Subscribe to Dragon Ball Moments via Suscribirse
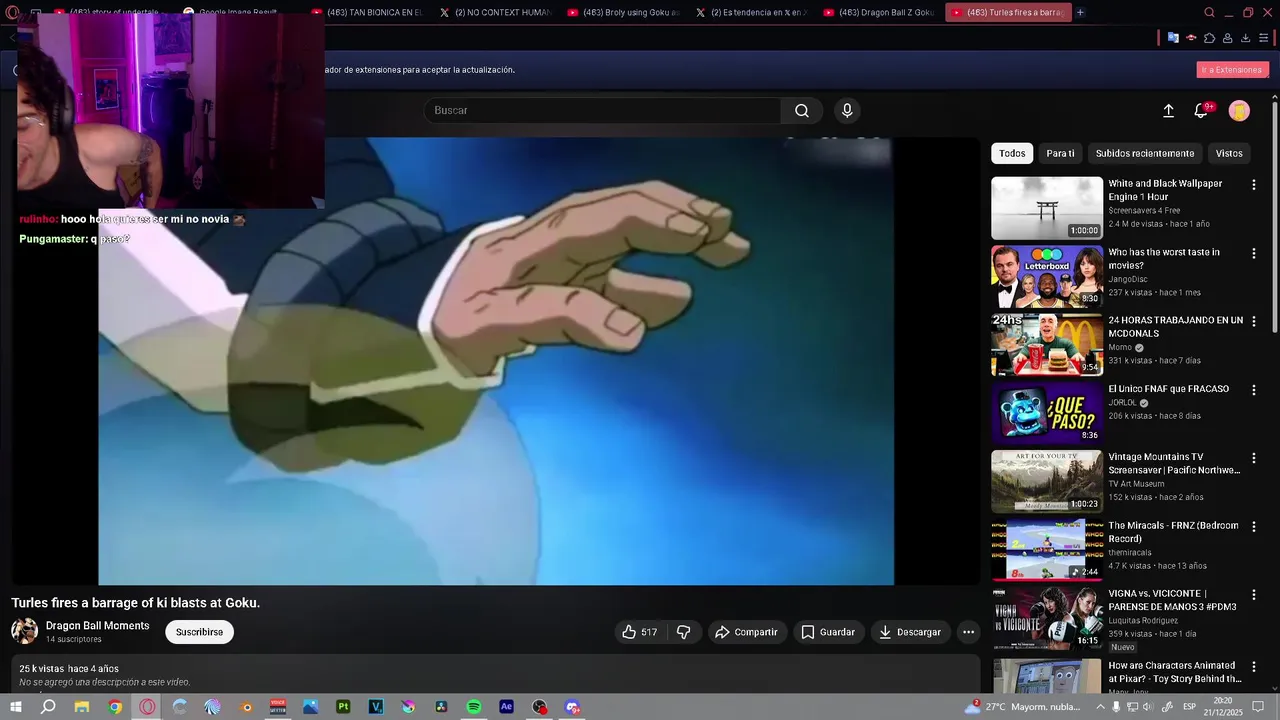 tap(199, 632)
